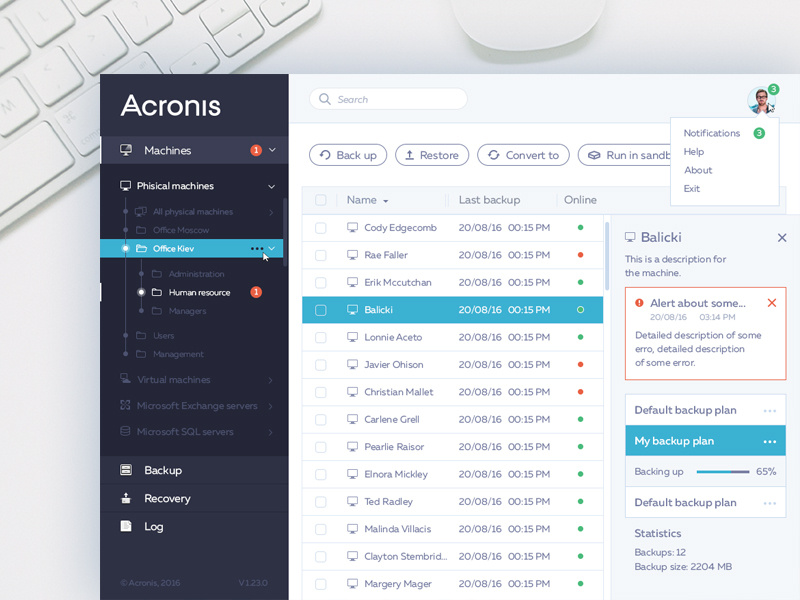The height and width of the screenshot is (600, 800).
Task: Click the red badge on Human resource
Action: (x=256, y=292)
